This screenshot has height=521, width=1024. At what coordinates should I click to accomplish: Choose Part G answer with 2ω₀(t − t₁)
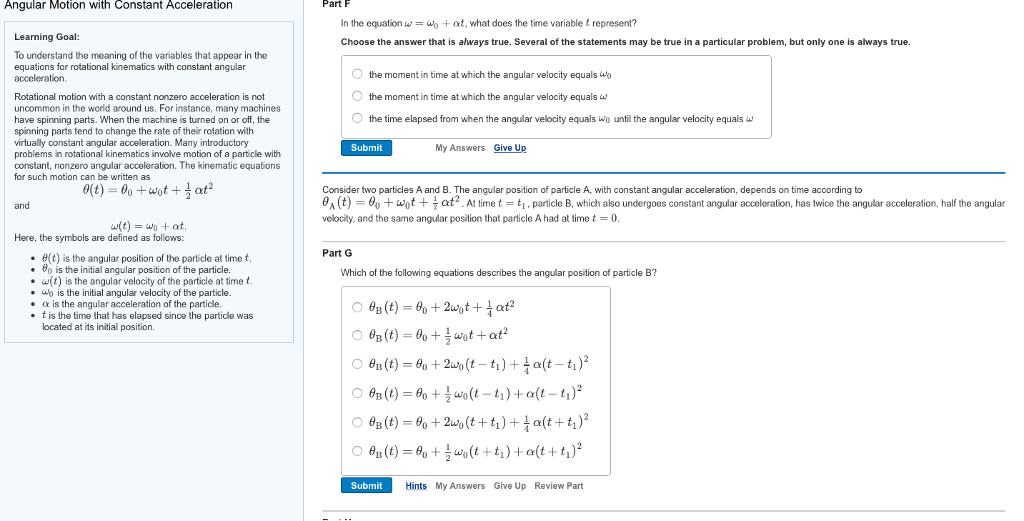click(358, 362)
